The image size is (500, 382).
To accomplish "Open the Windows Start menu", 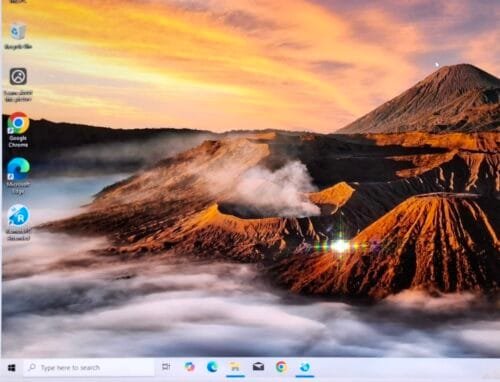I will point(12,368).
